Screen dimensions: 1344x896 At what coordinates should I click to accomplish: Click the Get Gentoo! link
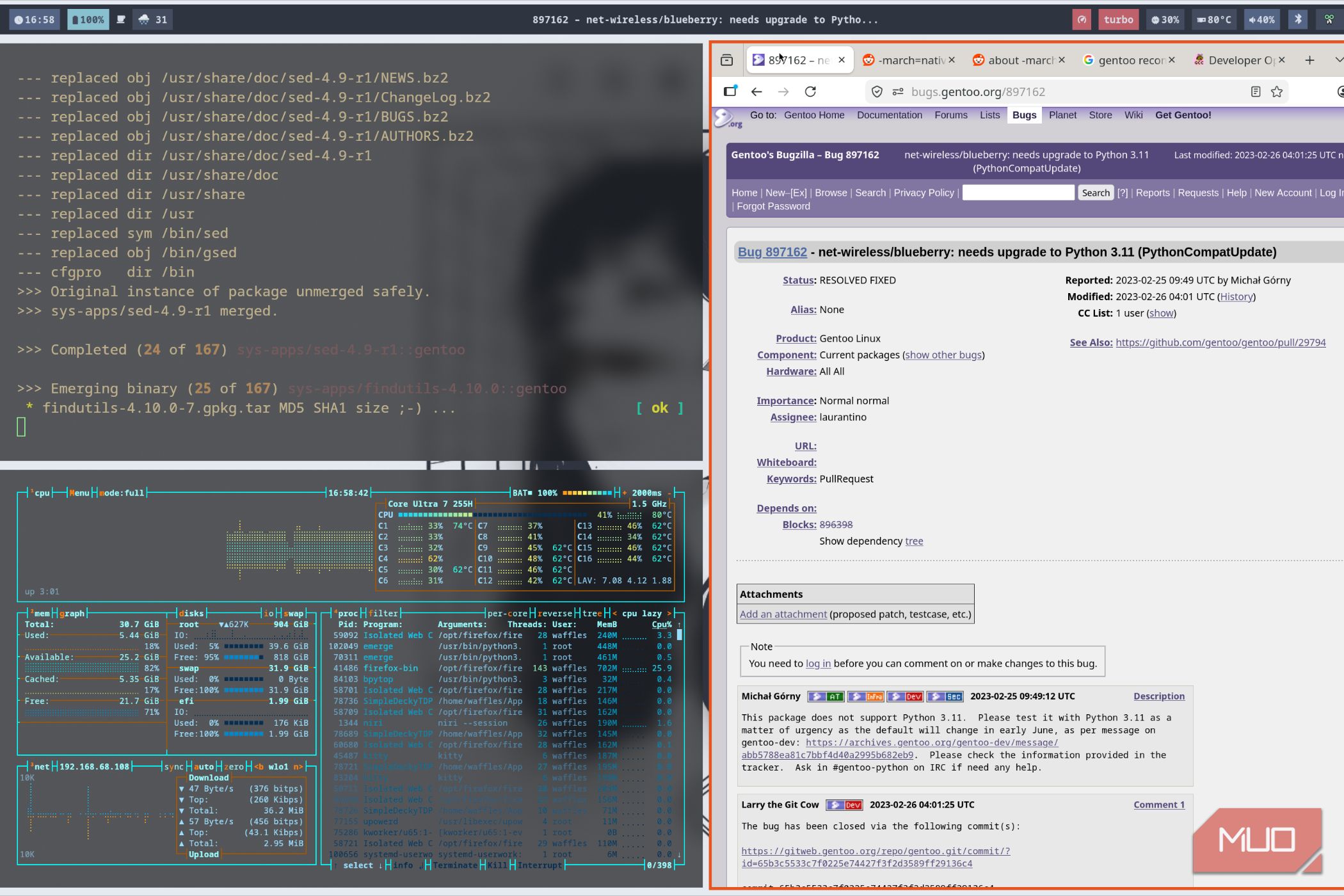click(x=1183, y=115)
